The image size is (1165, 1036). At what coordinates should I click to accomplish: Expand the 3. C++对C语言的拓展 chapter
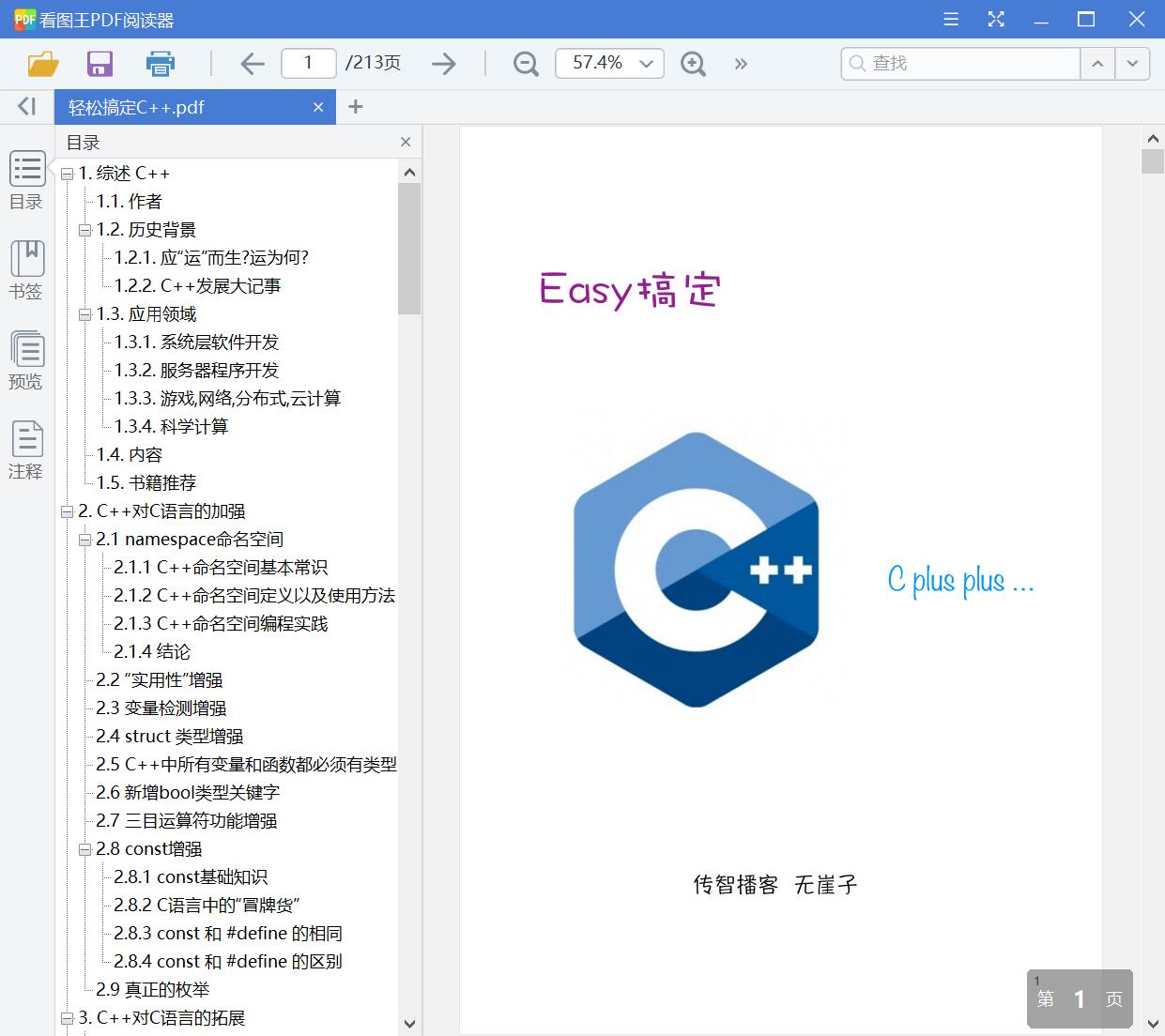point(66,1017)
